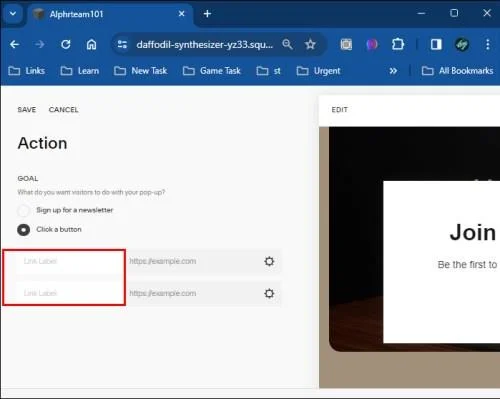This screenshot has width=500, height=399.
Task: Switch to the Alphrteam101 browser tab
Action: 110,14
